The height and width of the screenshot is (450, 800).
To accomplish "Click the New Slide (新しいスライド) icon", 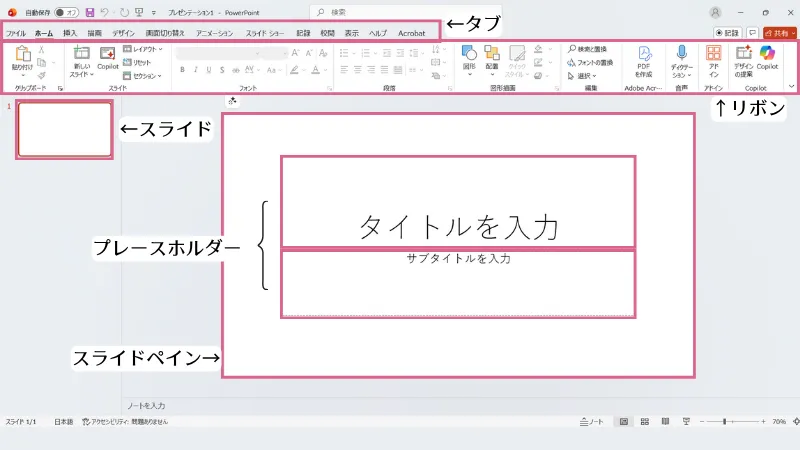I will 81,54.
